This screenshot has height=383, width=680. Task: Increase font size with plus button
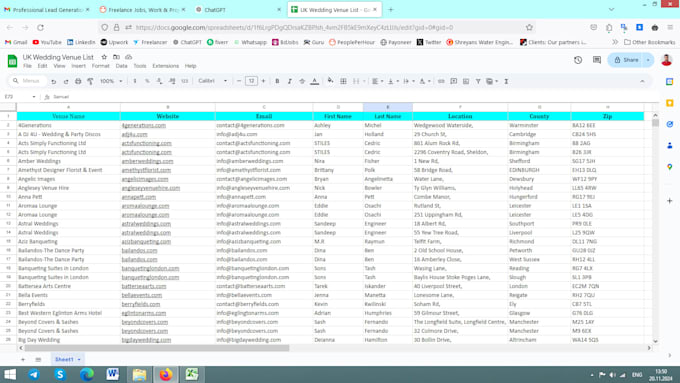(x=263, y=81)
